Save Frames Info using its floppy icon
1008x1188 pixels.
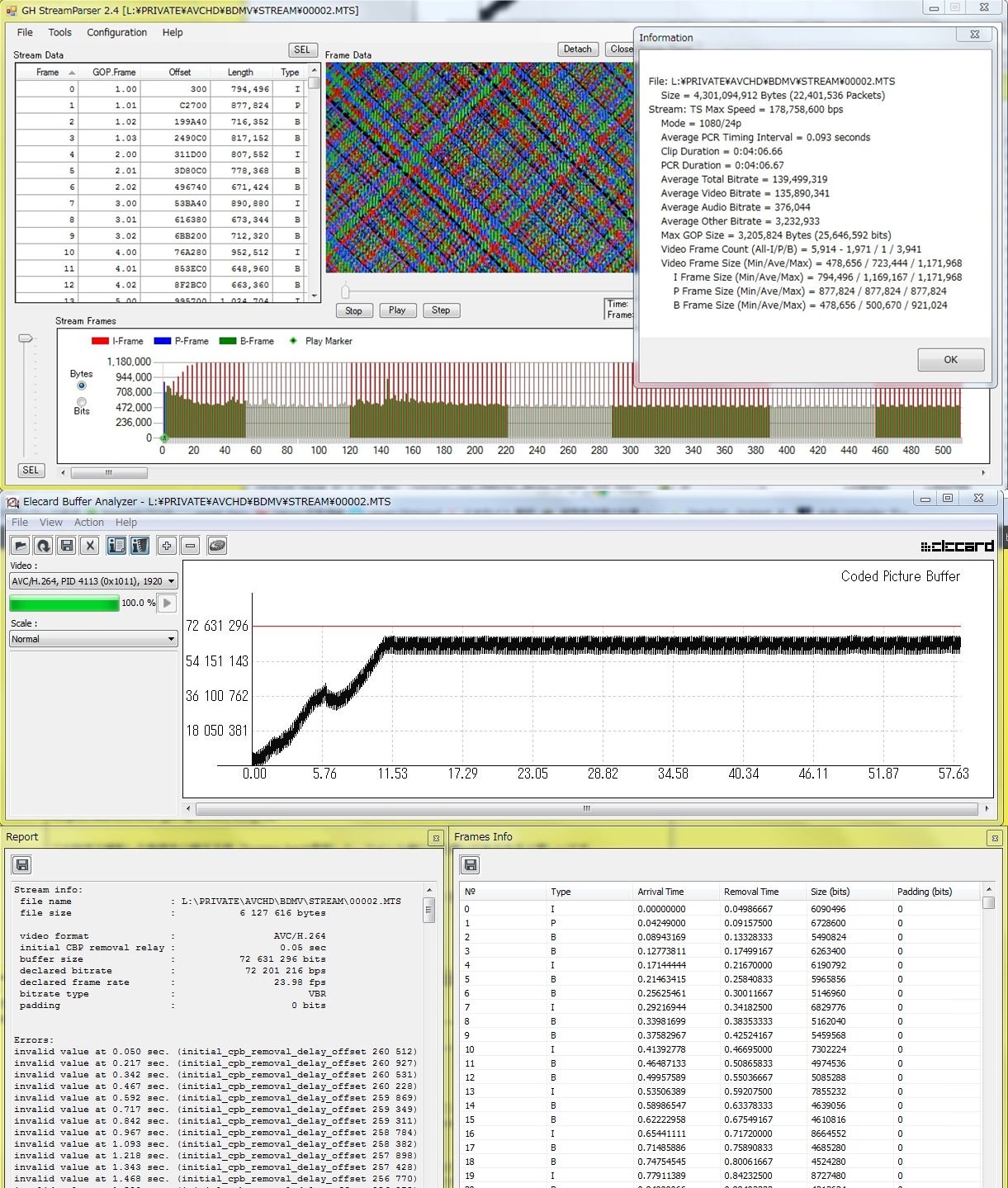471,865
